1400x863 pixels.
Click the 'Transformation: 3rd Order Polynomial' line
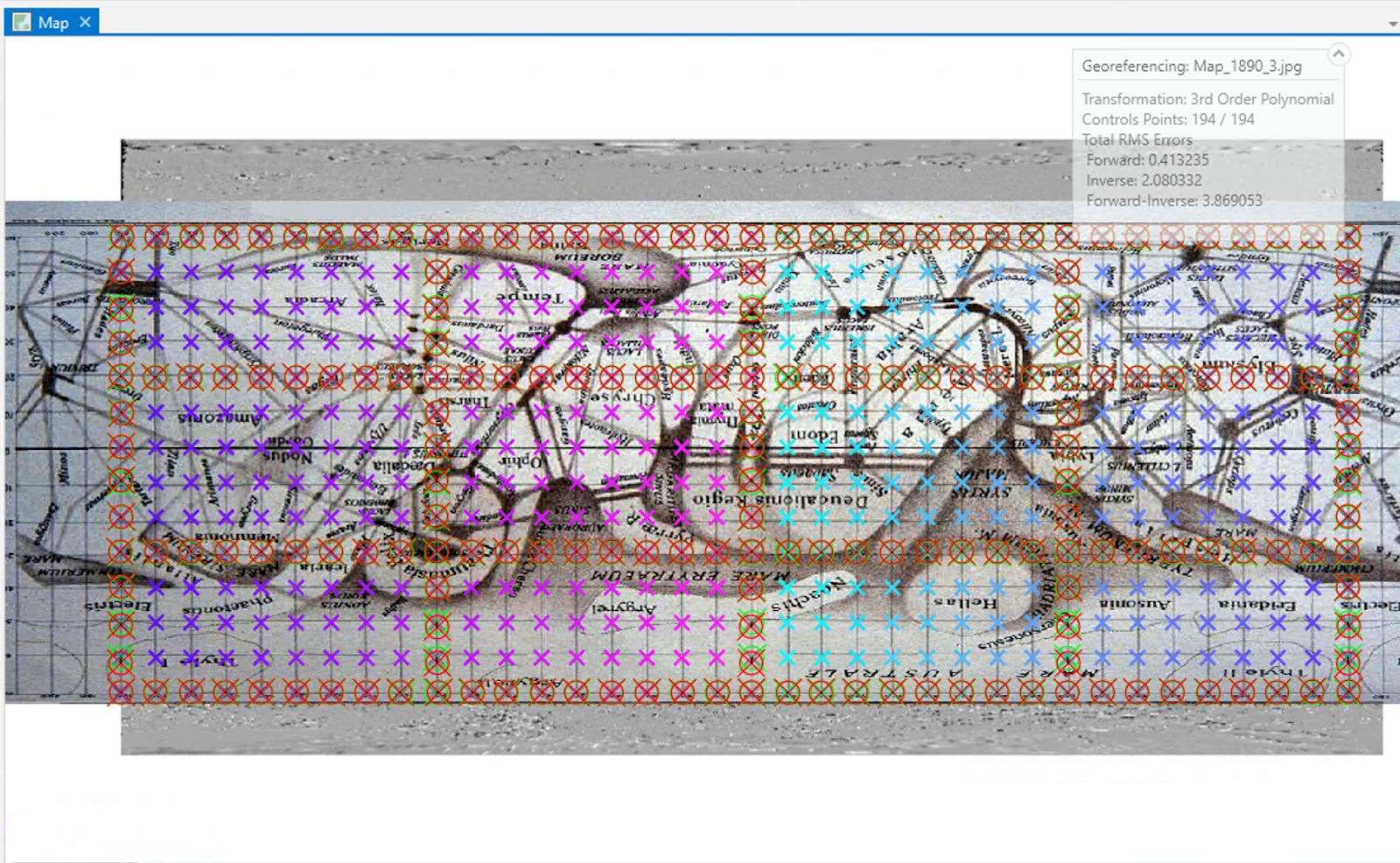point(1207,99)
